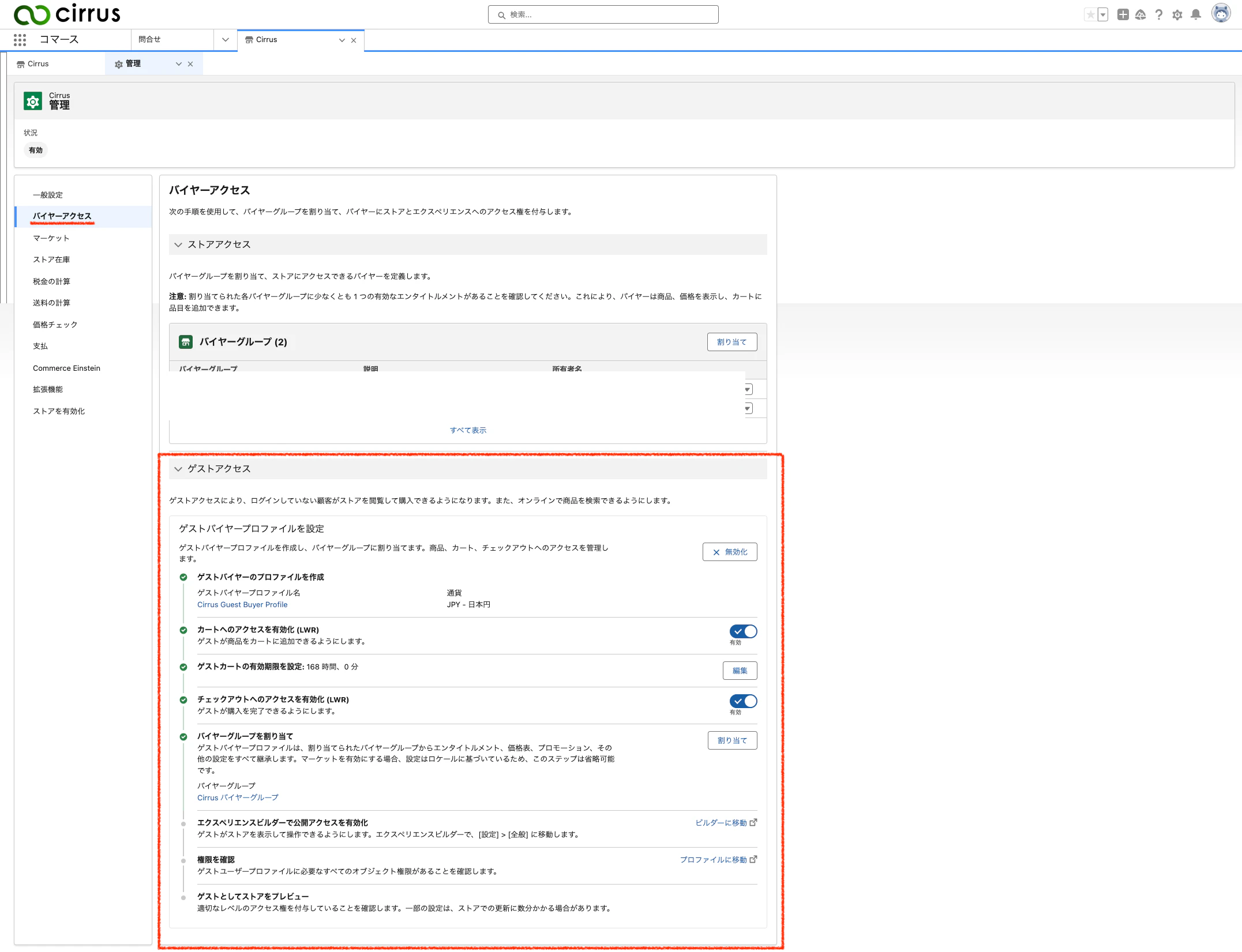The image size is (1242, 952).
Task: Open the notifications bell icon
Action: click(x=1196, y=15)
